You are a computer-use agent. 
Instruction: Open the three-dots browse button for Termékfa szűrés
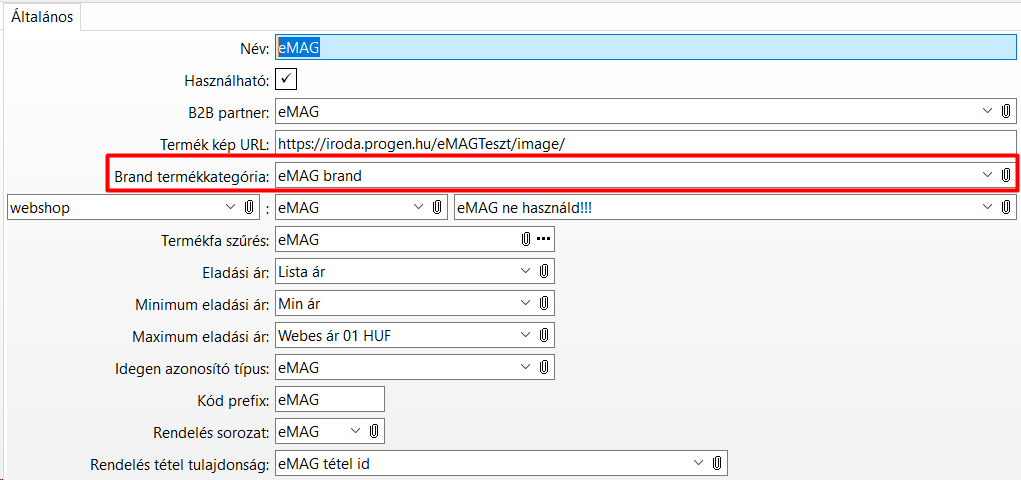(x=543, y=239)
